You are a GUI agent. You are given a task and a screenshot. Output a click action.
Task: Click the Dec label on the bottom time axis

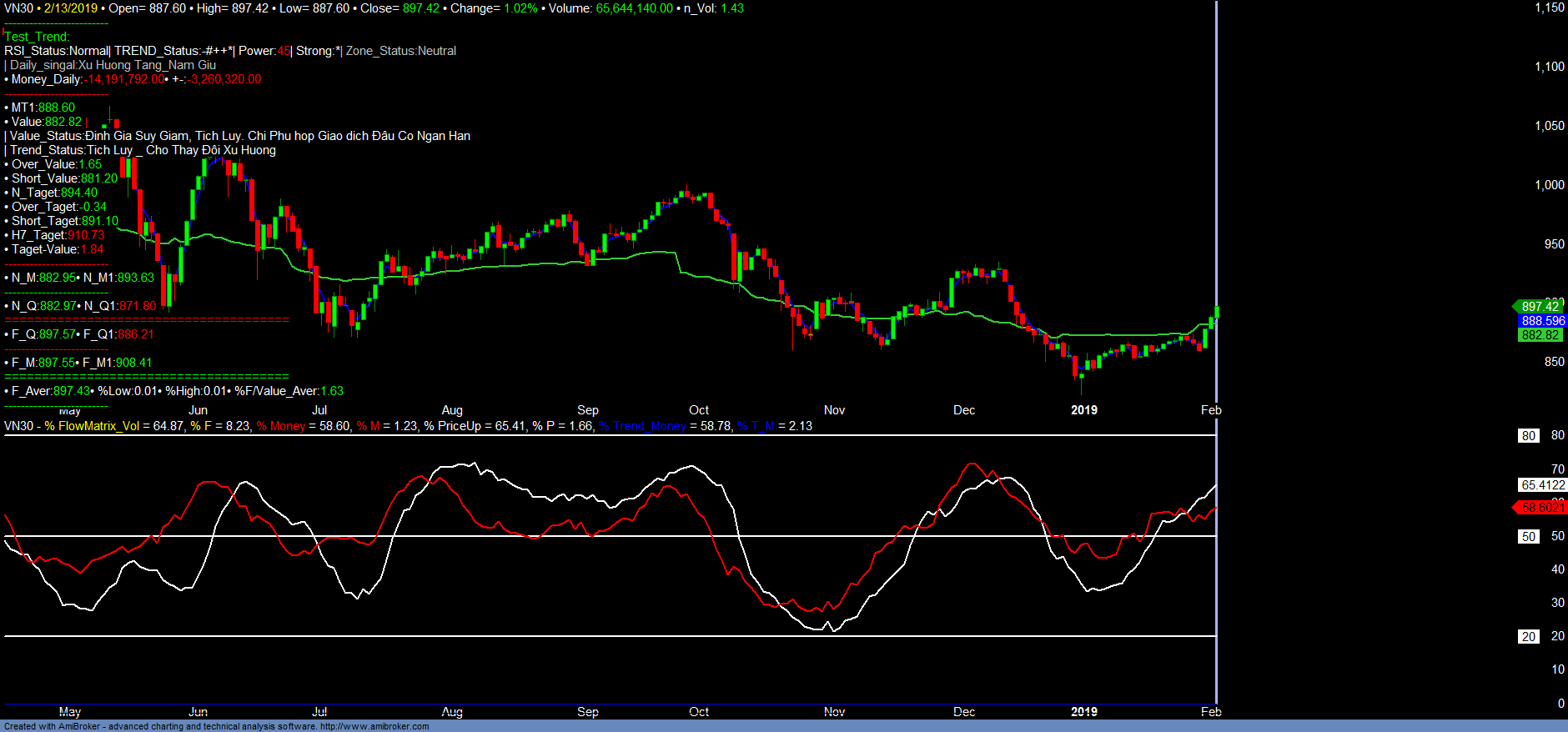point(964,712)
